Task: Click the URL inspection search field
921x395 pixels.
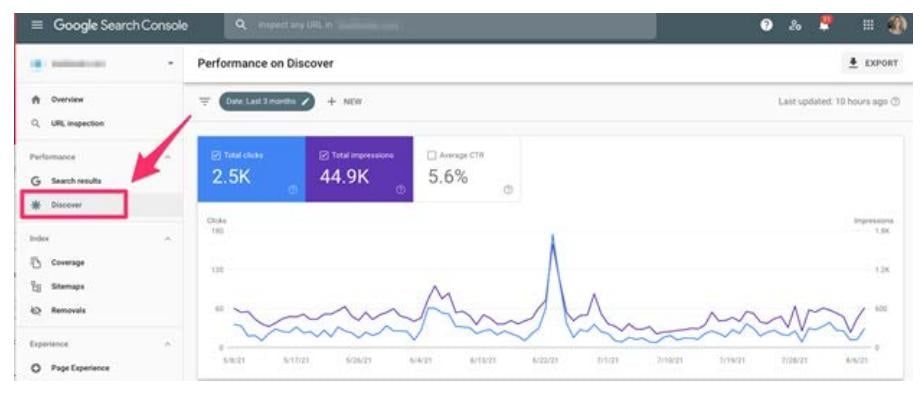Action: (x=440, y=26)
